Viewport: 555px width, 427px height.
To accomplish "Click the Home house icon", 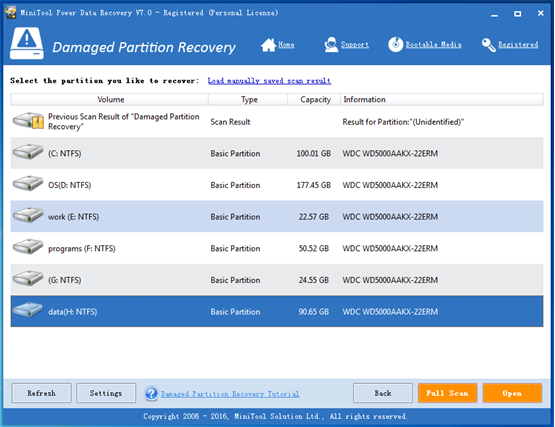I will pyautogui.click(x=268, y=45).
